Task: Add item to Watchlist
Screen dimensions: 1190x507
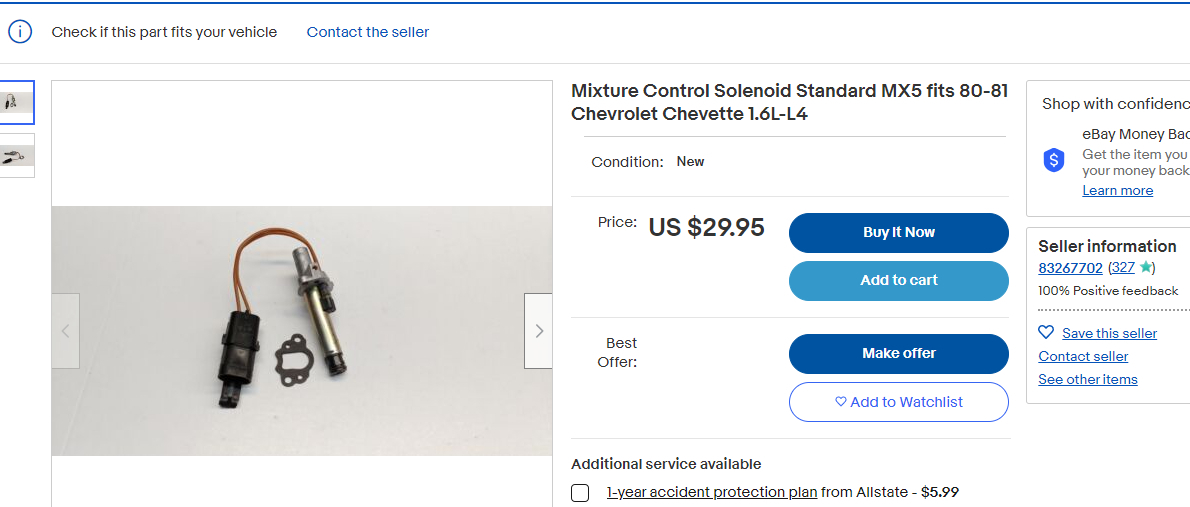Action: pyautogui.click(x=898, y=402)
